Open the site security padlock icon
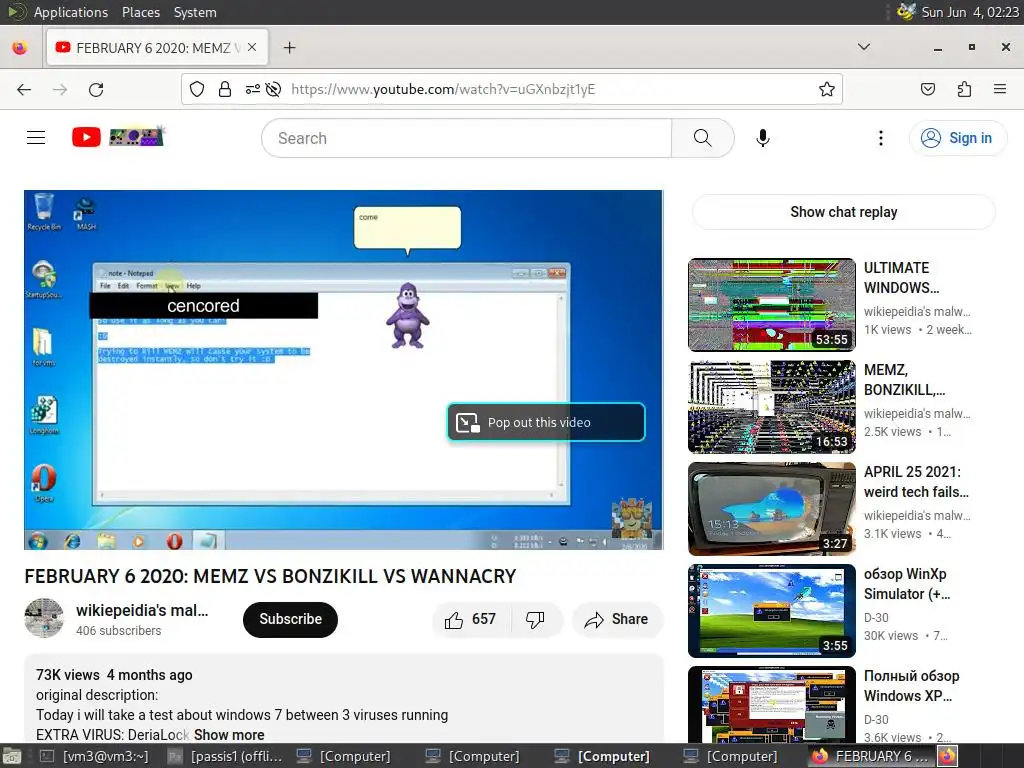Image resolution: width=1024 pixels, height=768 pixels. 225,89
